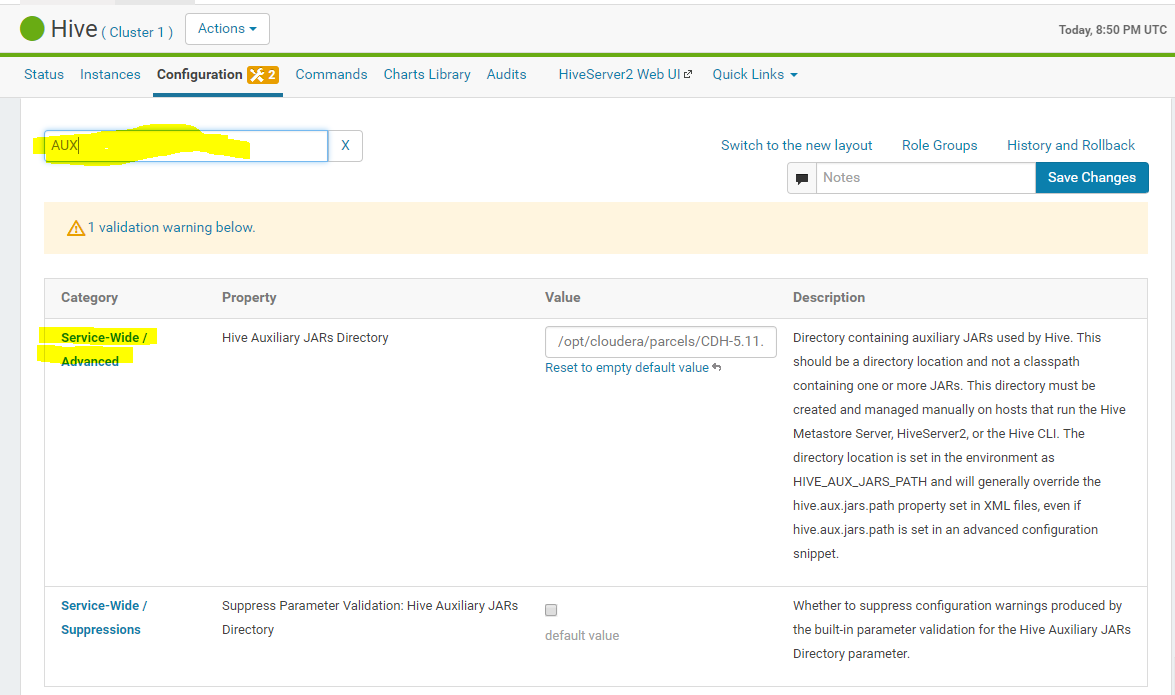
Task: Clear the AUX search with X button
Action: (x=345, y=145)
